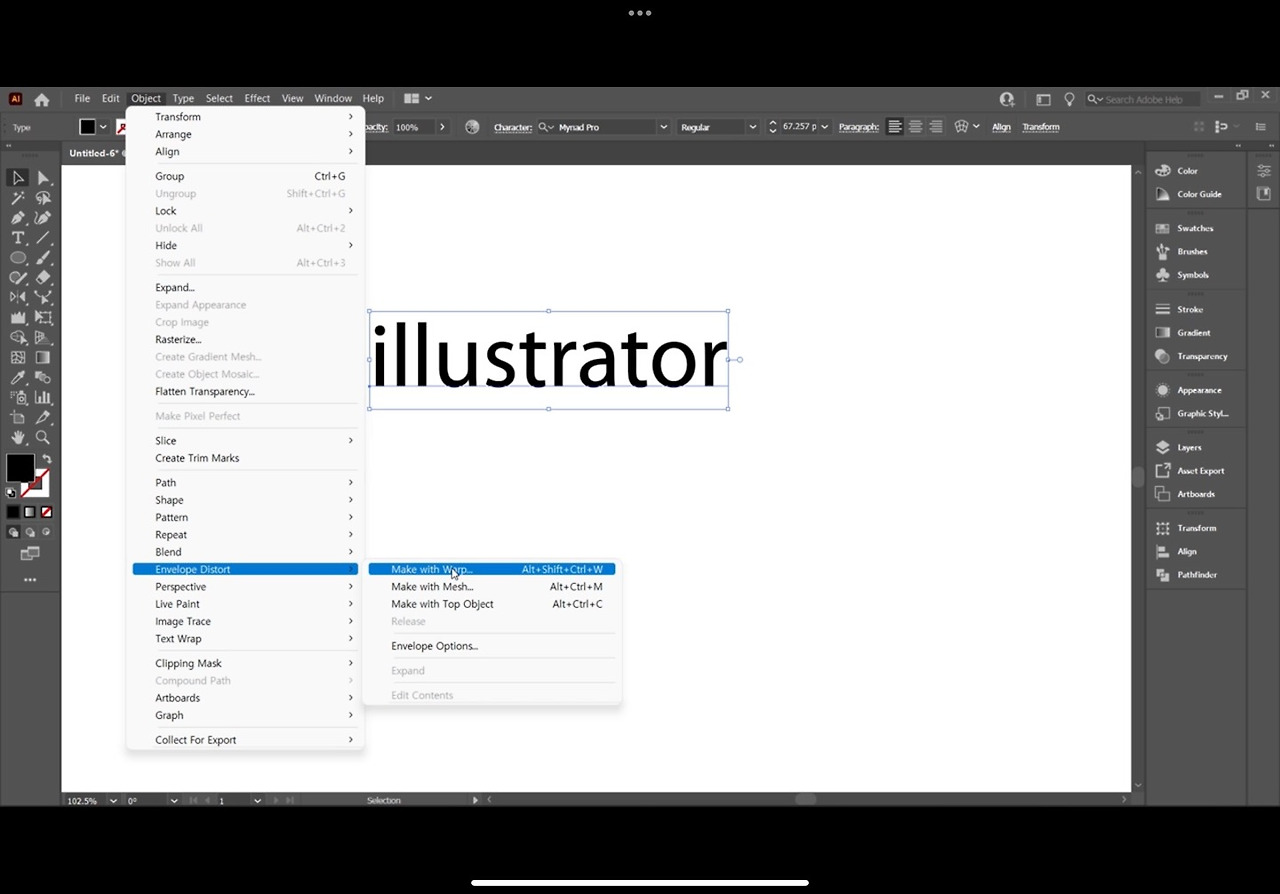This screenshot has height=894, width=1280.
Task: Select the Curvature tool
Action: 43,218
